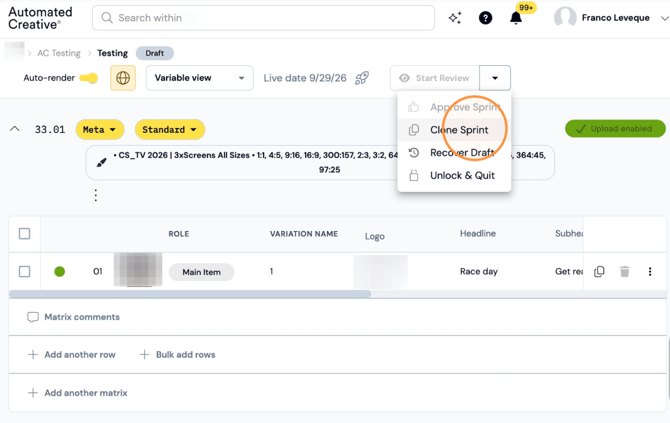Open the AC Testing breadcrumb link
Image resolution: width=670 pixels, height=423 pixels.
pos(59,53)
